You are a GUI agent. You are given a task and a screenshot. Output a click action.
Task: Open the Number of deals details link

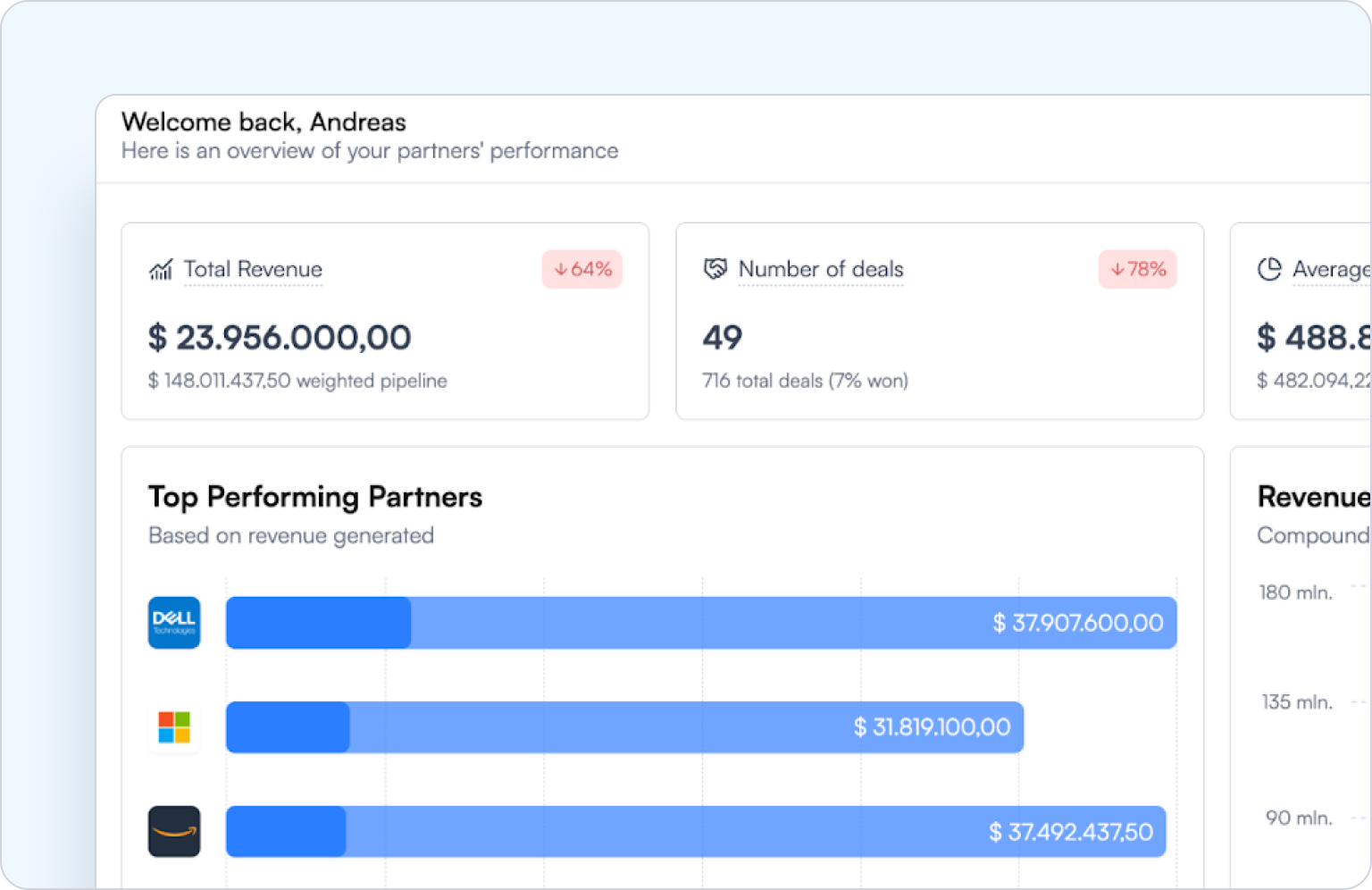821,269
